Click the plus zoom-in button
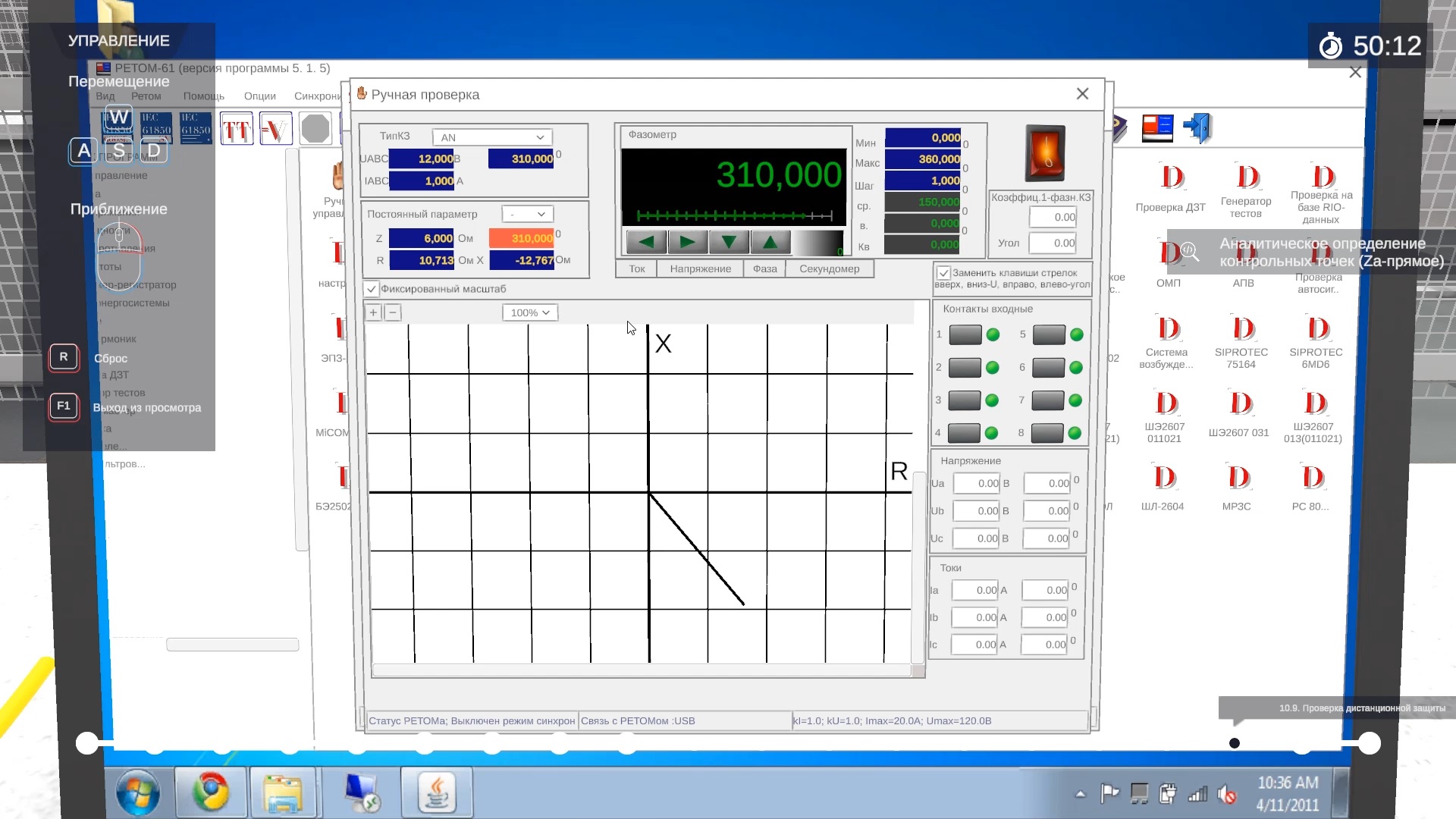 pyautogui.click(x=373, y=312)
